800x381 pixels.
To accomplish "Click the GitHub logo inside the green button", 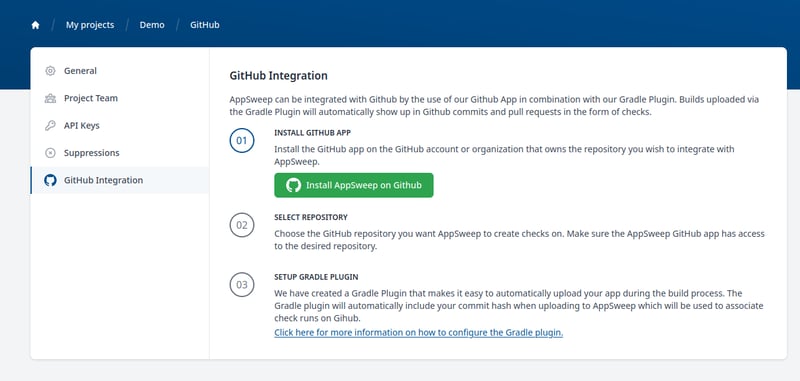I will [x=293, y=185].
